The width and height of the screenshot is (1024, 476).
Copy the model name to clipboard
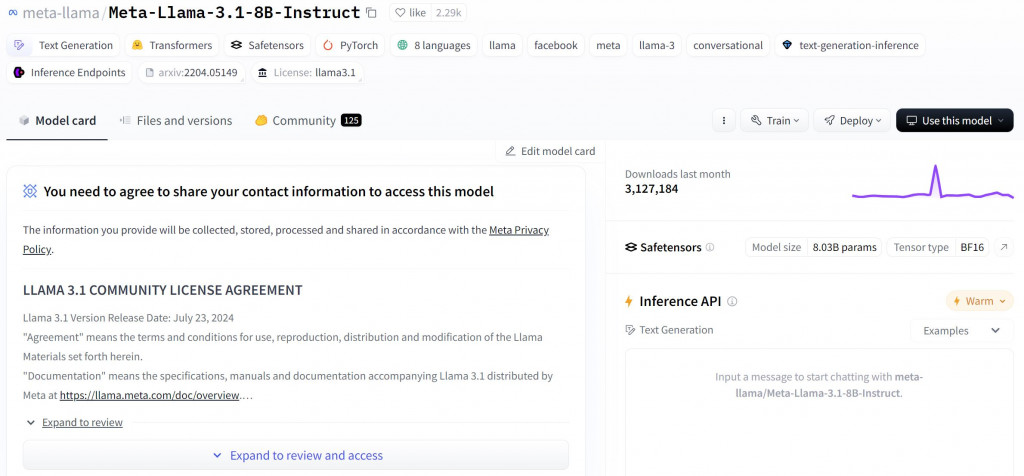pos(372,13)
